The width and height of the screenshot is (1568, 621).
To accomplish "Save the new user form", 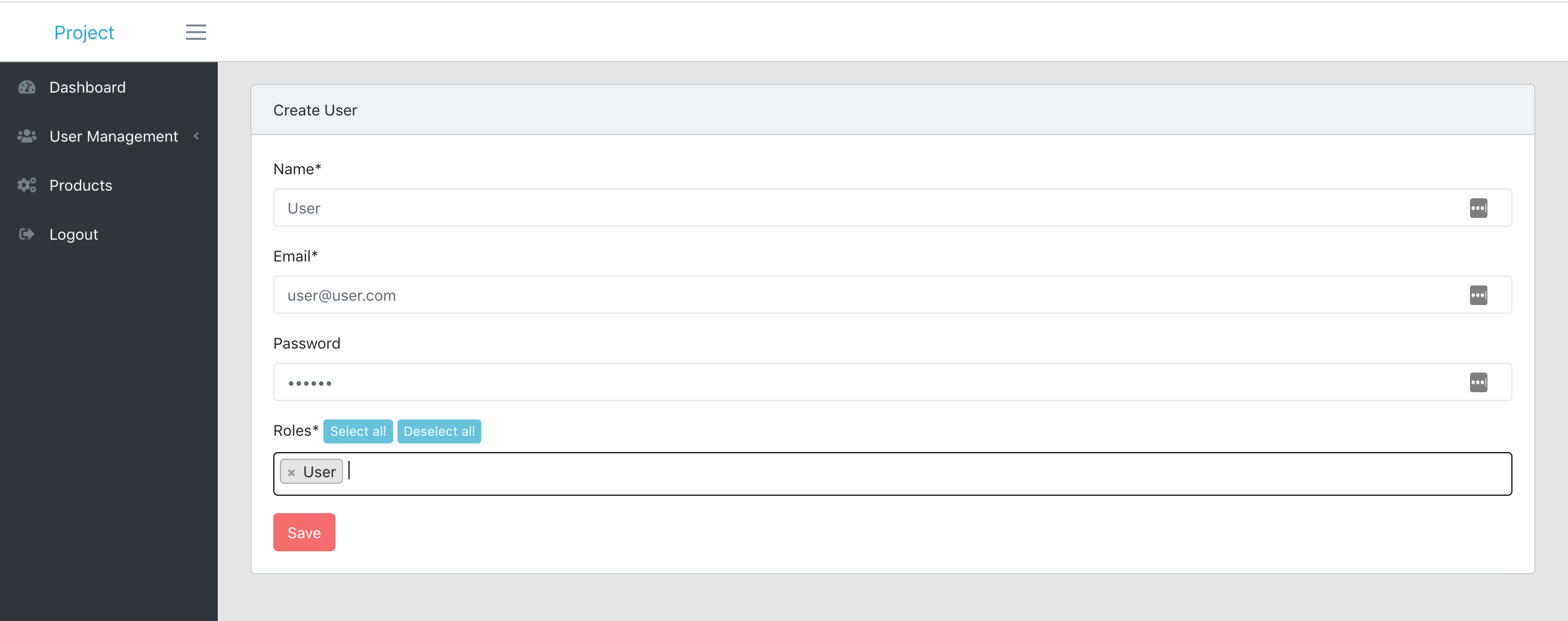I will [304, 532].
